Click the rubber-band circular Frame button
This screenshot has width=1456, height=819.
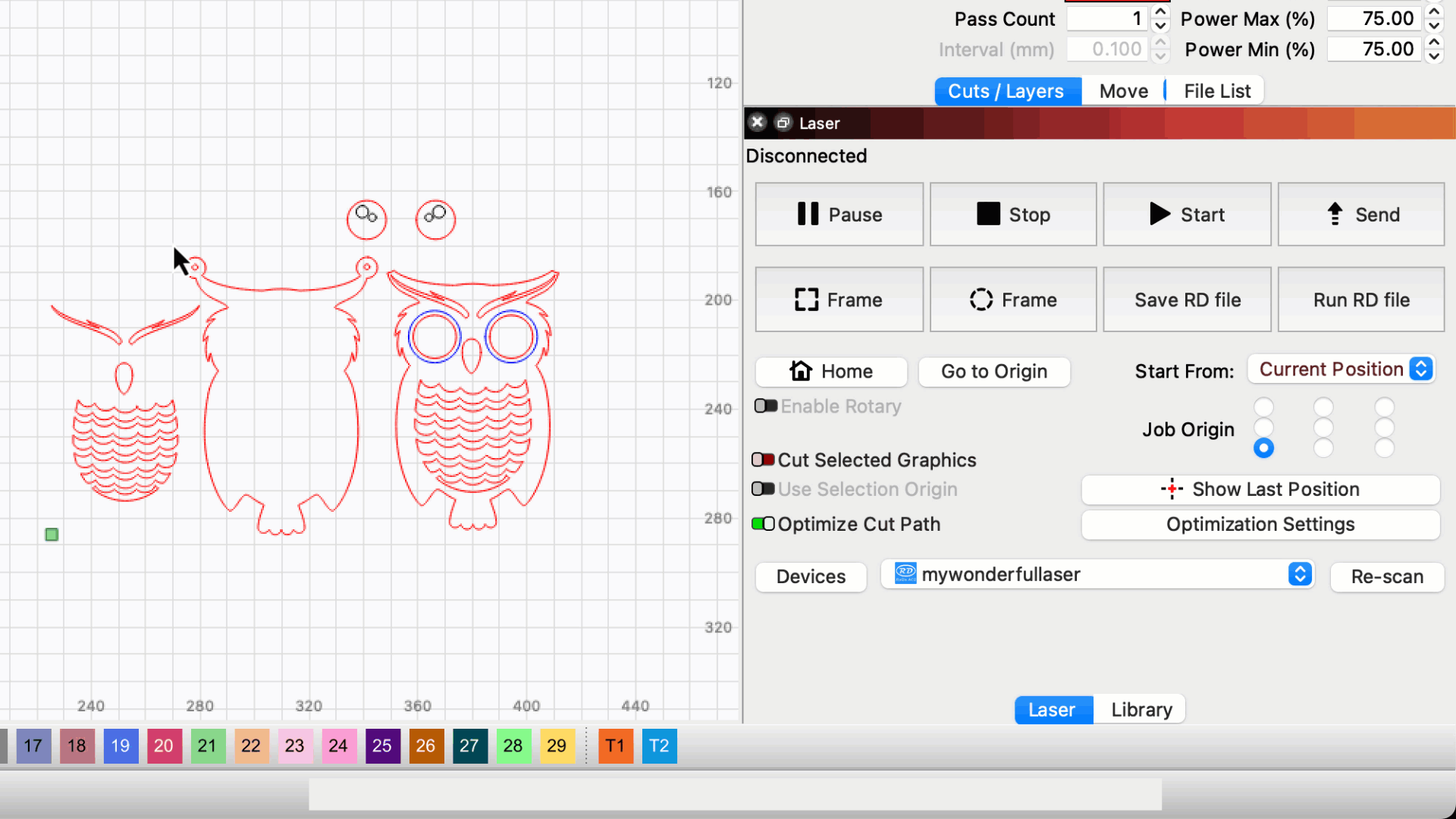point(1013,300)
